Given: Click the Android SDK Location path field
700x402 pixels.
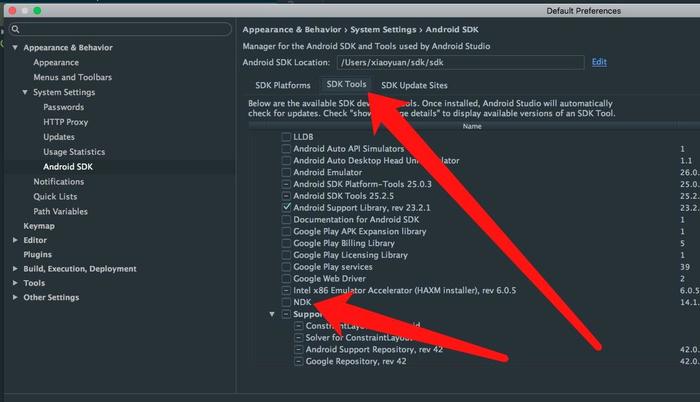Looking at the screenshot, I should (x=462, y=62).
